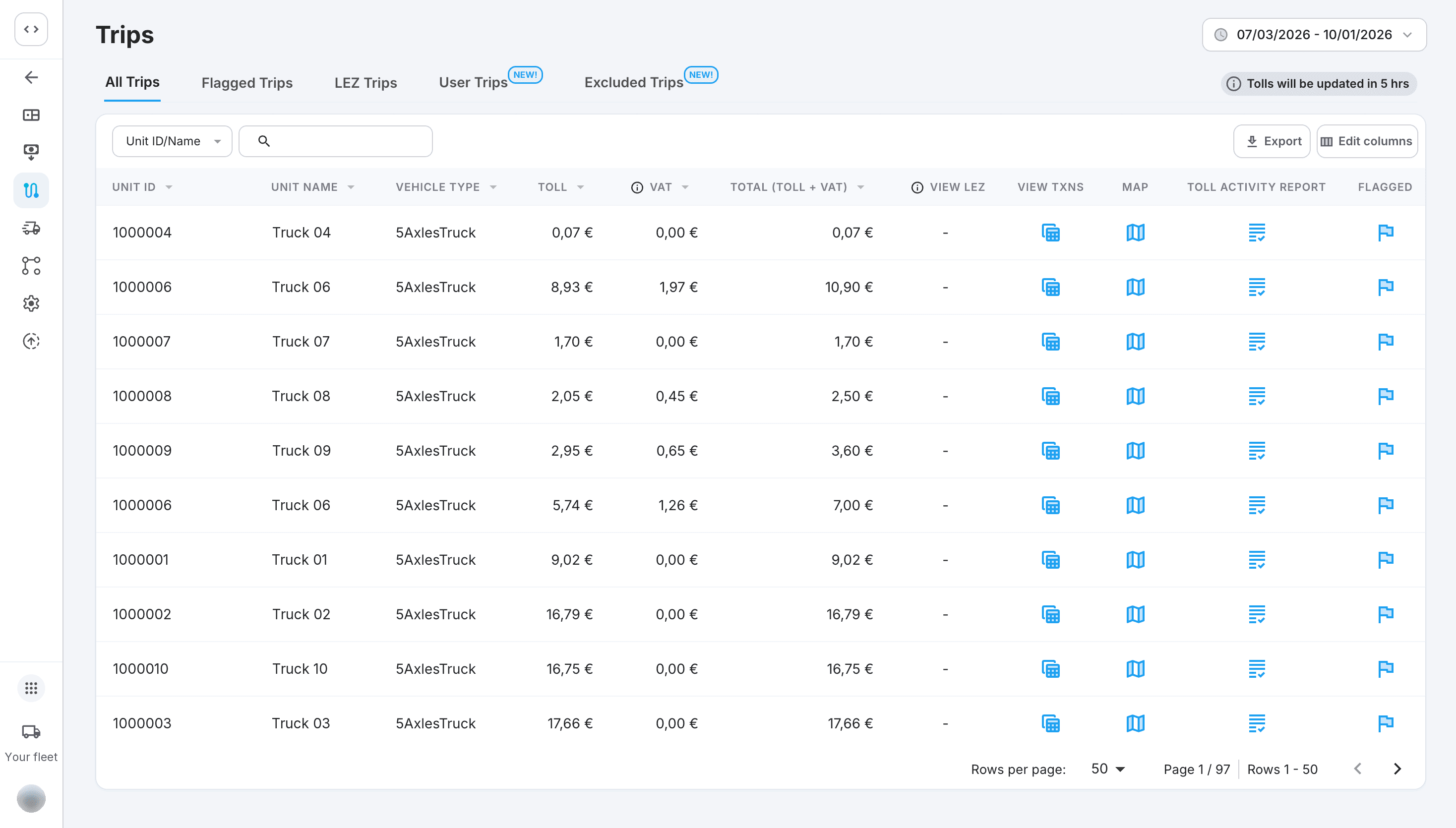Sort by Vehicle Type column arrow

pyautogui.click(x=493, y=188)
